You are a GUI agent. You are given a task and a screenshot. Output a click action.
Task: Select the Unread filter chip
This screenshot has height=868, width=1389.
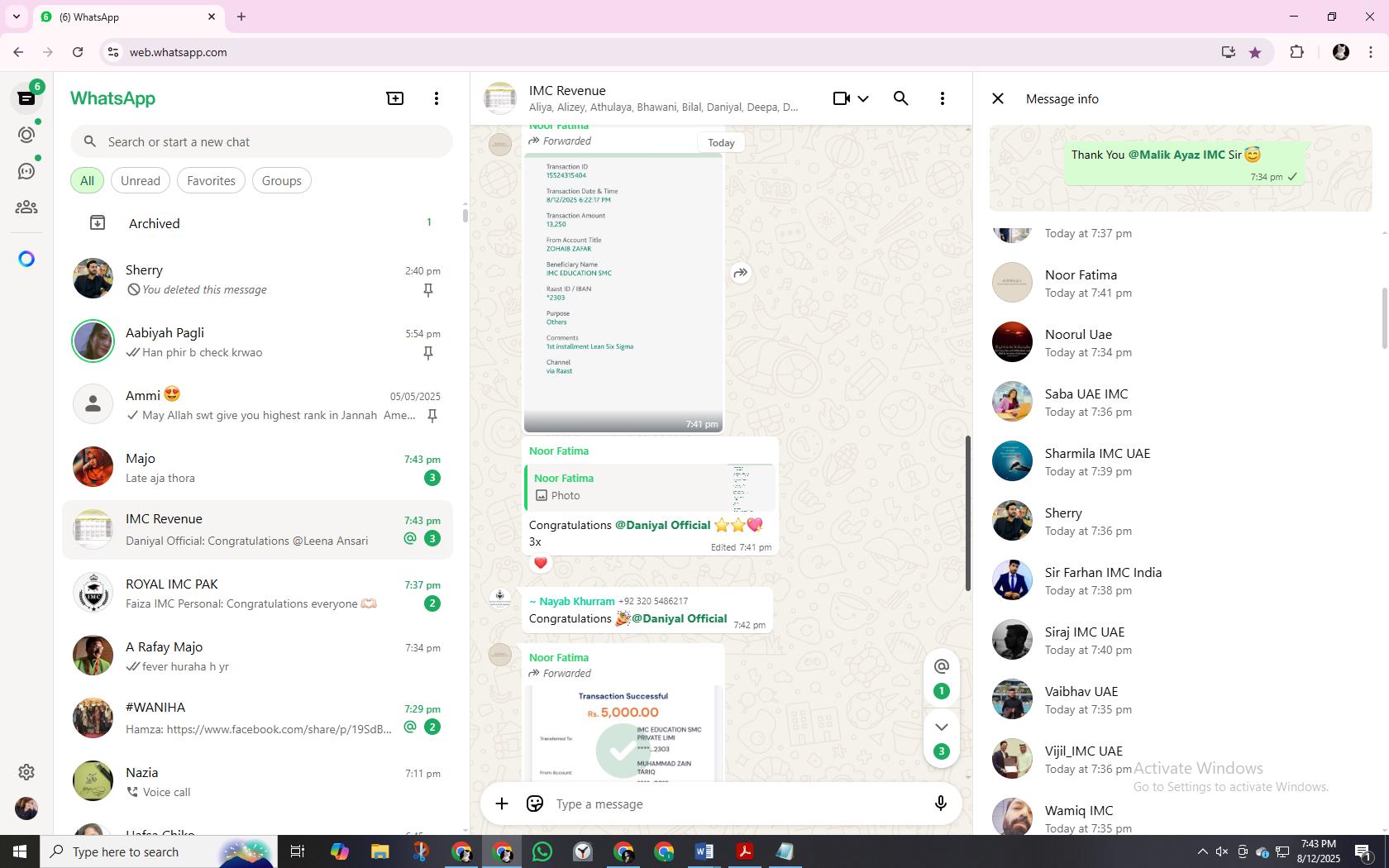click(141, 180)
